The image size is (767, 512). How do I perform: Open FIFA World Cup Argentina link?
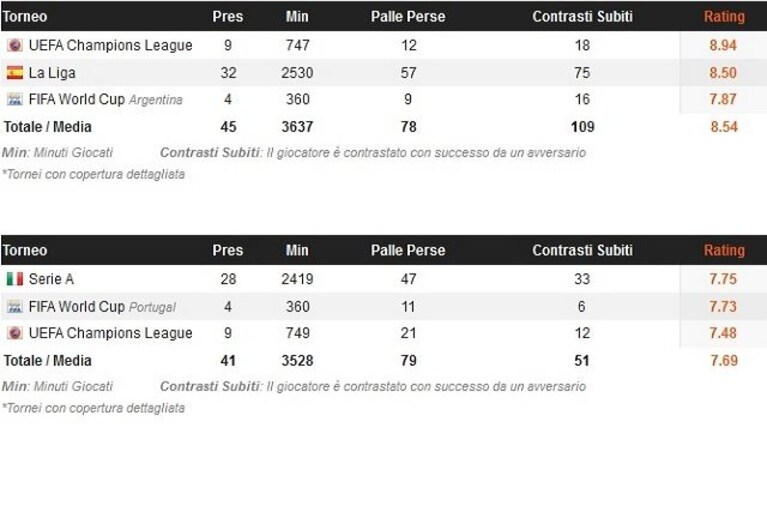point(106,99)
